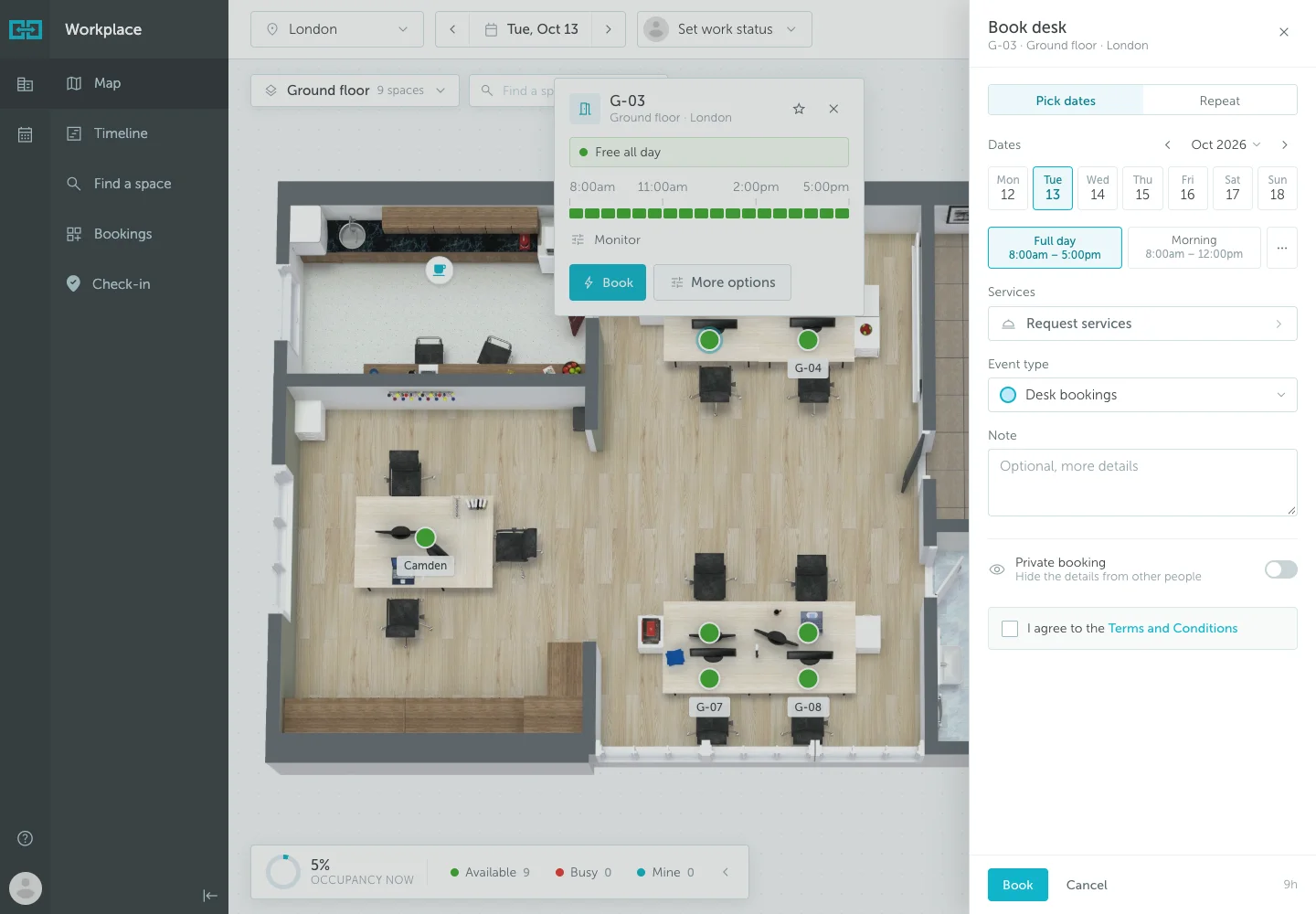
Task: Go to next day arrow
Action: (x=609, y=29)
